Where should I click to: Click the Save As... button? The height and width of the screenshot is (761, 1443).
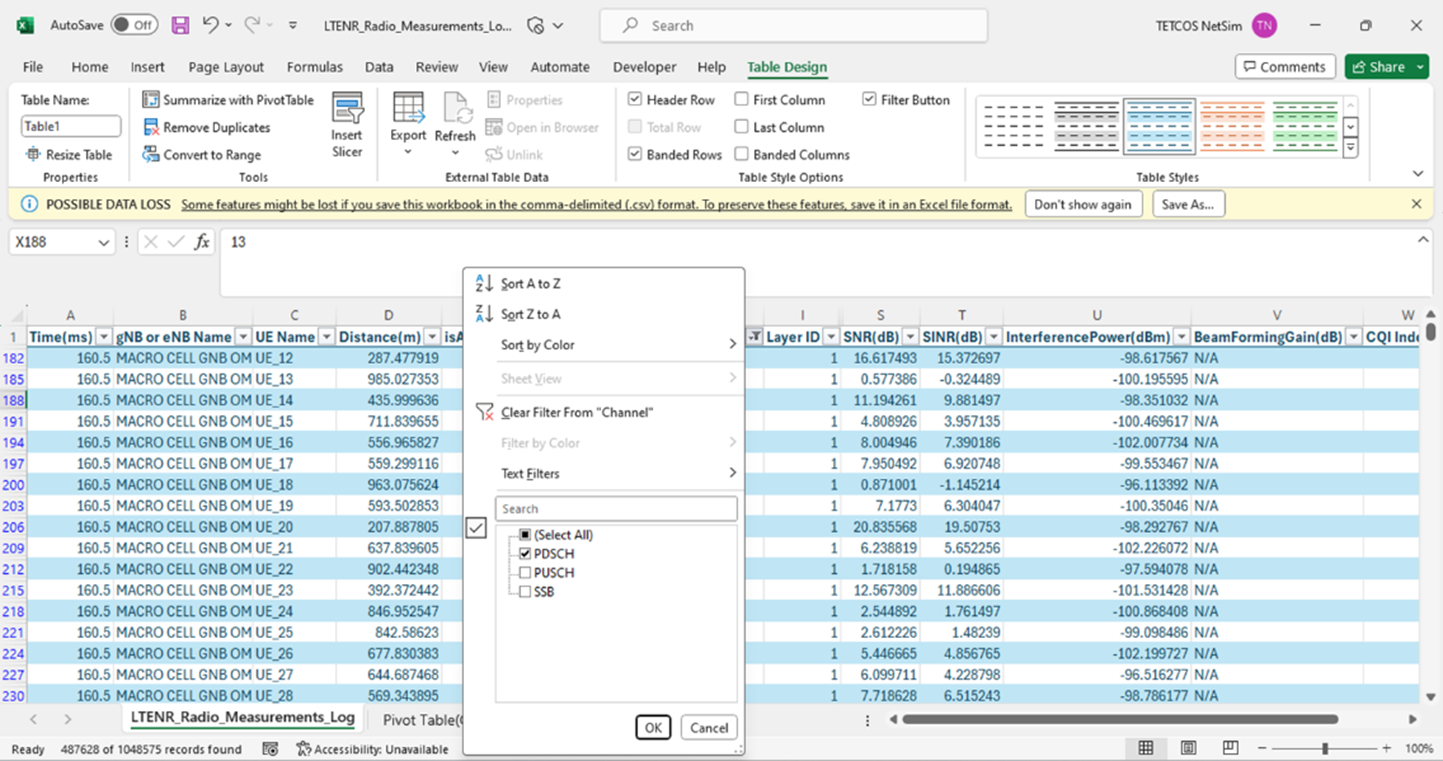(1188, 204)
